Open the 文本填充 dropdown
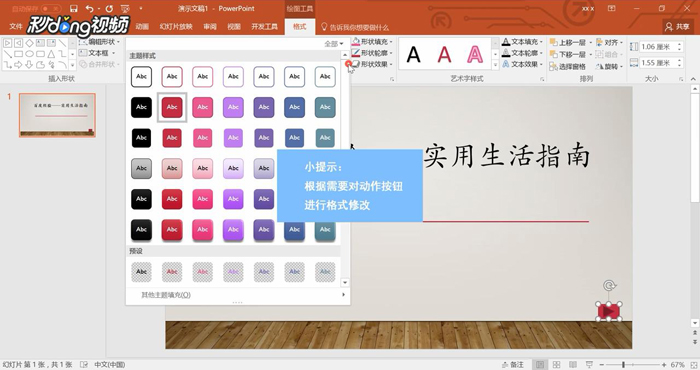The height and width of the screenshot is (370, 700). pos(521,42)
